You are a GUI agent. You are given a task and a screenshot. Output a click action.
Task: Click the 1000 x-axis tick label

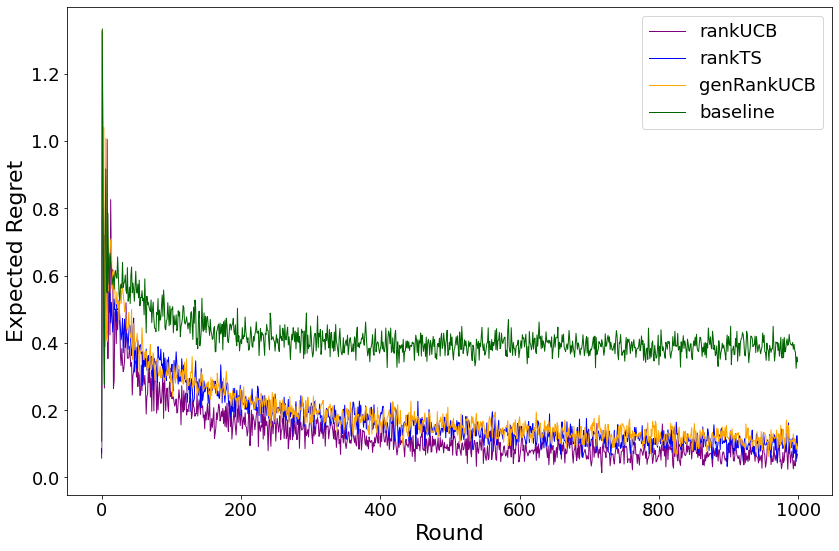pyautogui.click(x=798, y=510)
